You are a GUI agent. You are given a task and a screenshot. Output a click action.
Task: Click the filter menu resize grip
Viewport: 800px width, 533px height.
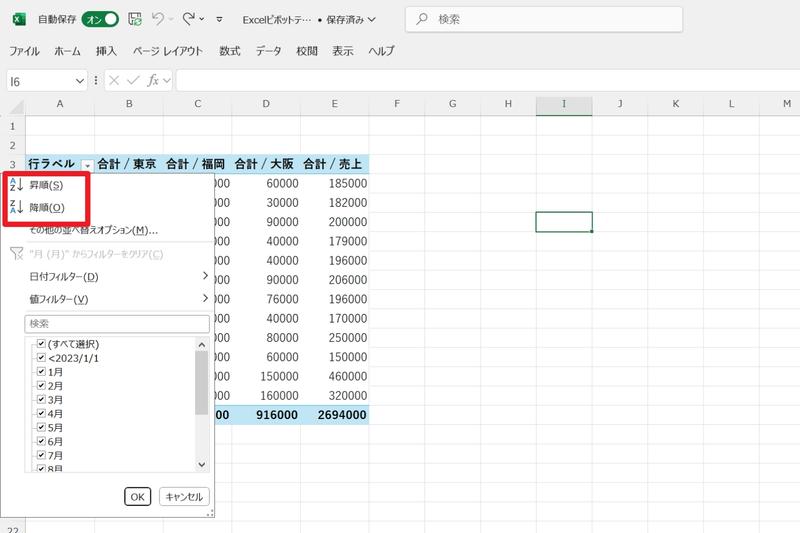210,513
